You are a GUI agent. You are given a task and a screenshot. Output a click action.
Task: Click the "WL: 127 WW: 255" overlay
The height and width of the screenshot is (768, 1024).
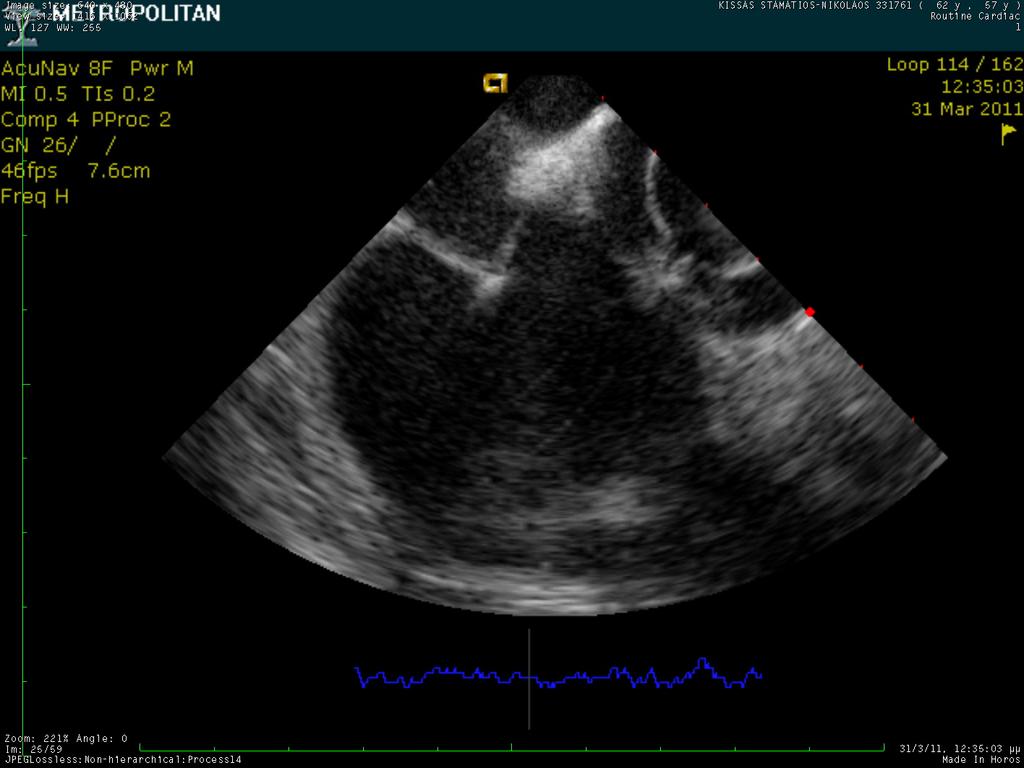(x=53, y=27)
